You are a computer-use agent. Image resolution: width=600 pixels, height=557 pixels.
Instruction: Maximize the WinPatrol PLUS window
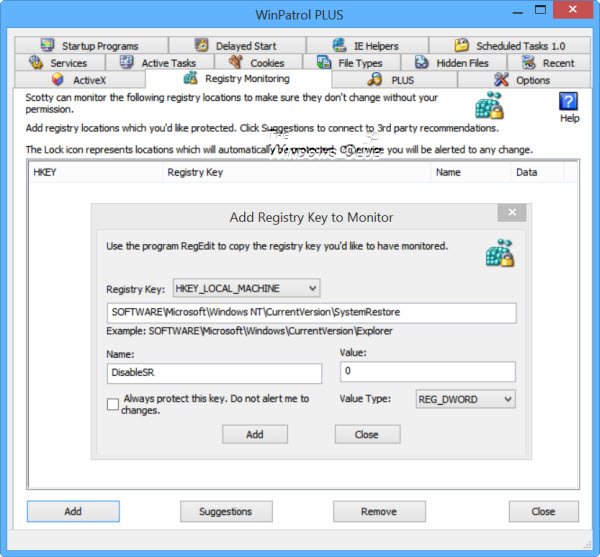pyautogui.click(x=540, y=10)
